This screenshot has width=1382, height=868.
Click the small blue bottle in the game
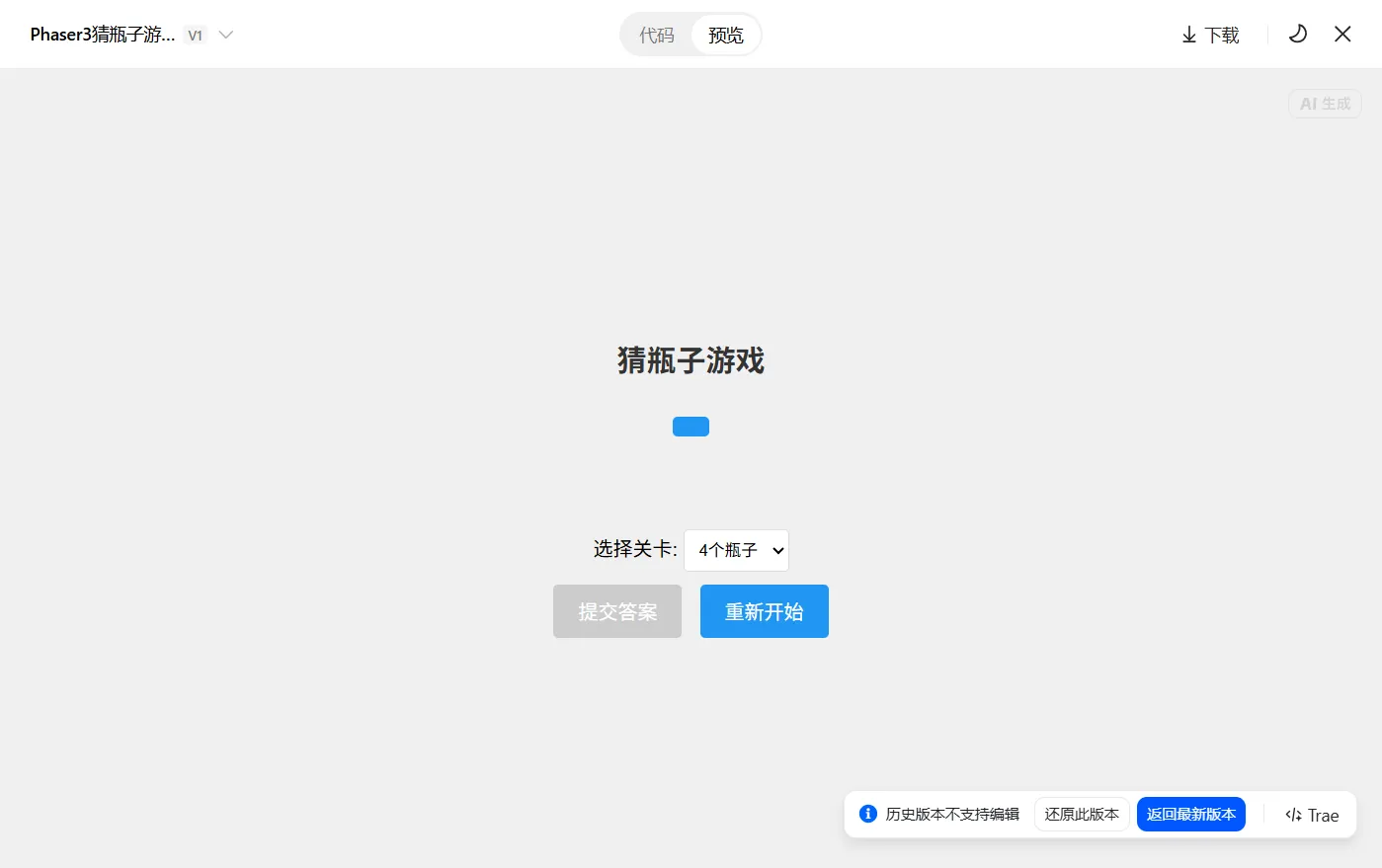tap(691, 426)
